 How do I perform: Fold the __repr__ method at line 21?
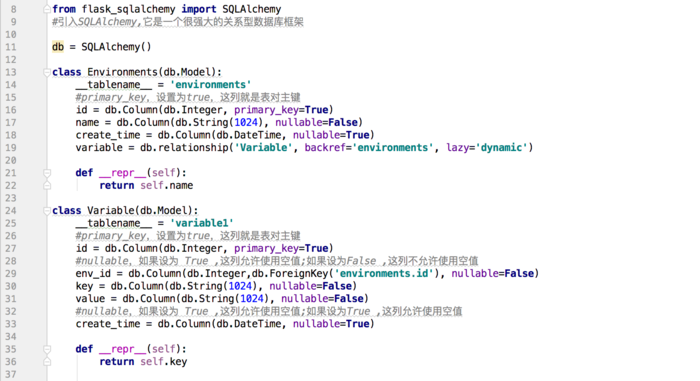[47, 173]
